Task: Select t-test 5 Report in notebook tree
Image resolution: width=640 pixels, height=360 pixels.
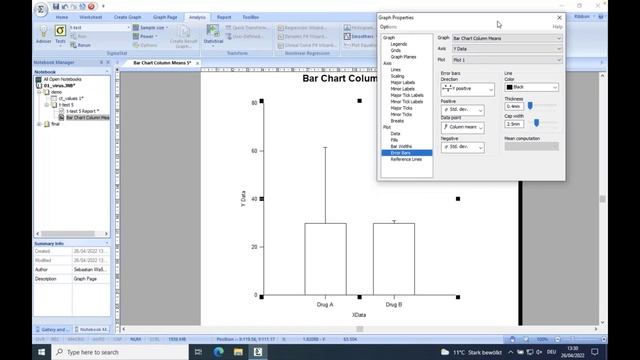Action: pos(82,111)
